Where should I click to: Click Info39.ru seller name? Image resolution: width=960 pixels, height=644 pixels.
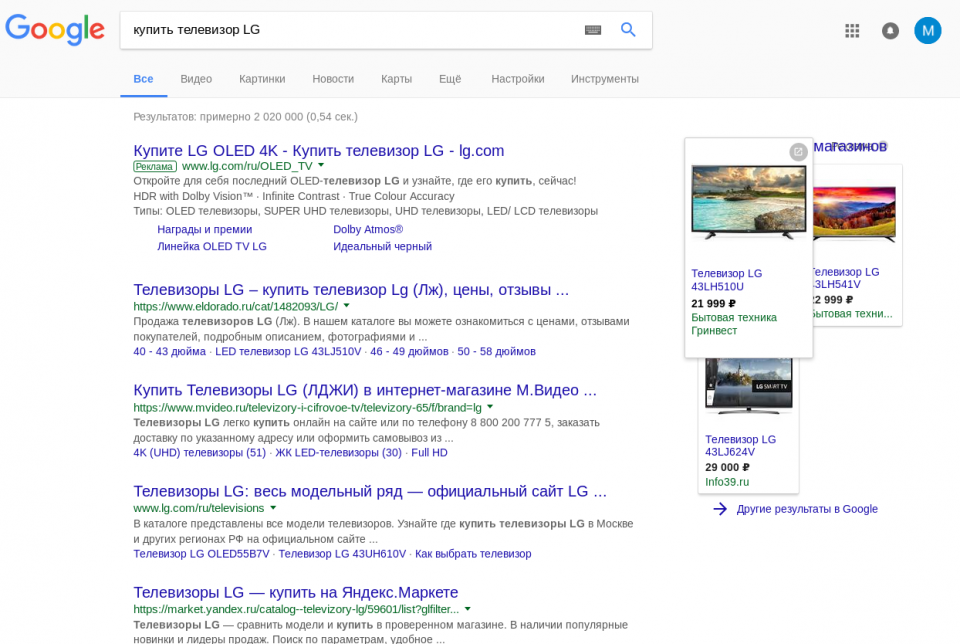727,482
